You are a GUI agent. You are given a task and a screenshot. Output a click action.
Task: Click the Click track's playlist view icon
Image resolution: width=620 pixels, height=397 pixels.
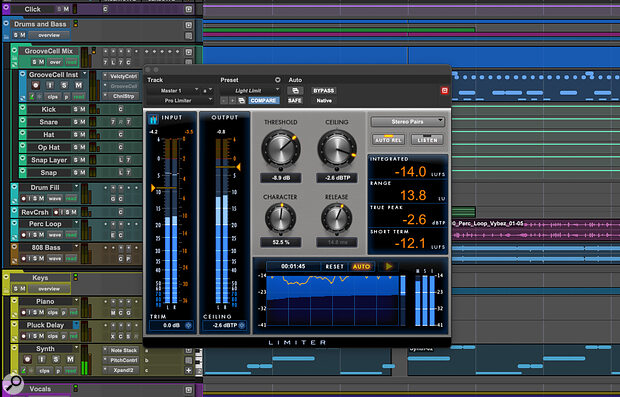tap(189, 9)
